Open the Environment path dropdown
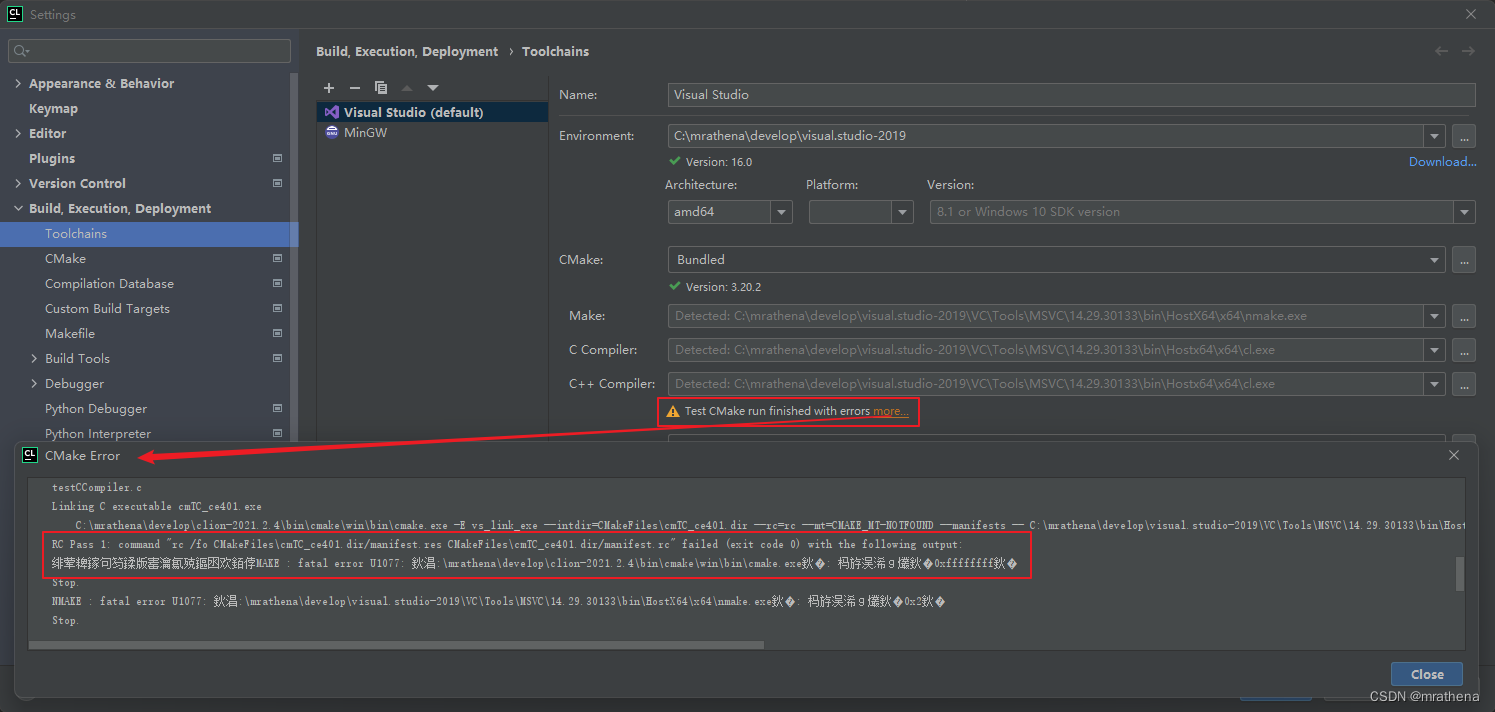Screen dimensions: 1495x712 point(1435,136)
